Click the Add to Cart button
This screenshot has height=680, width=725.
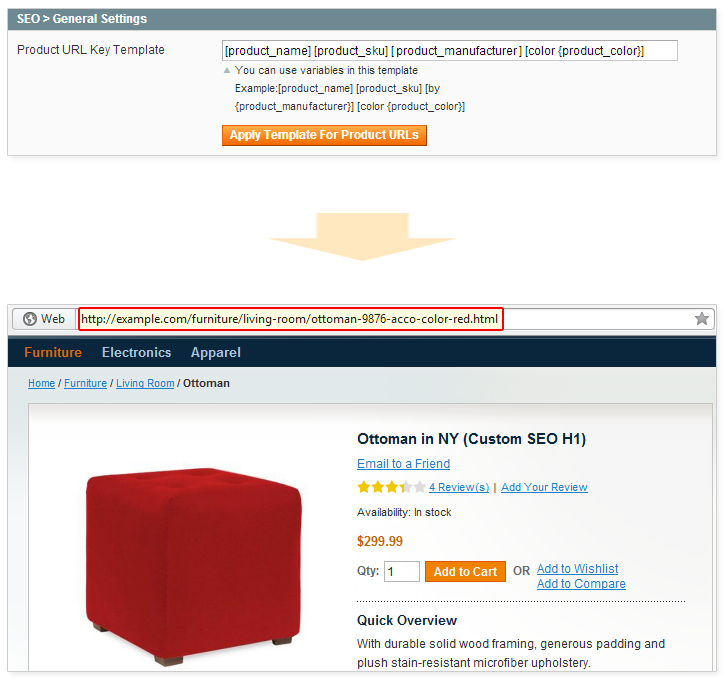(465, 571)
